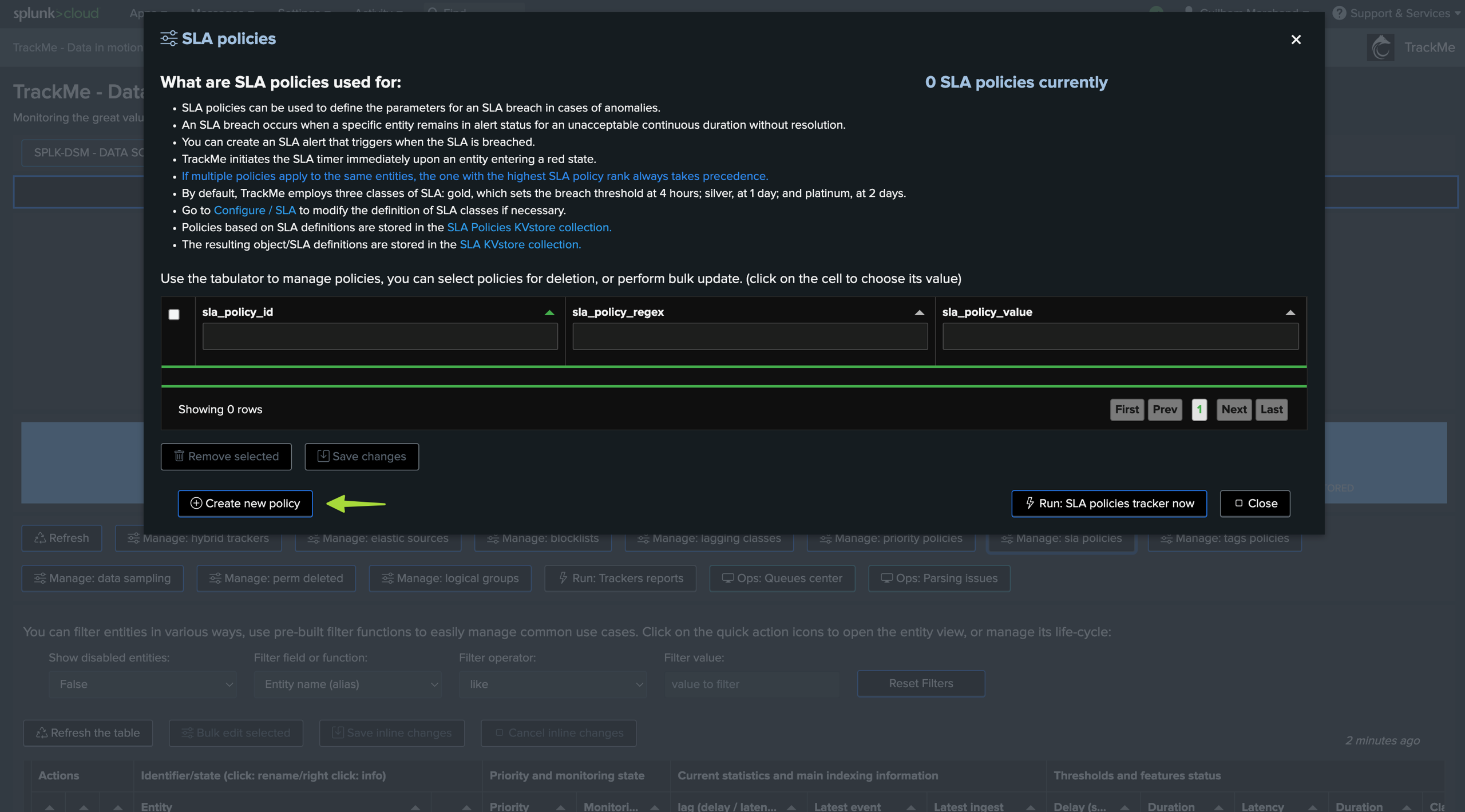Open Manage: elastic sources
The image size is (1465, 812).
[378, 538]
